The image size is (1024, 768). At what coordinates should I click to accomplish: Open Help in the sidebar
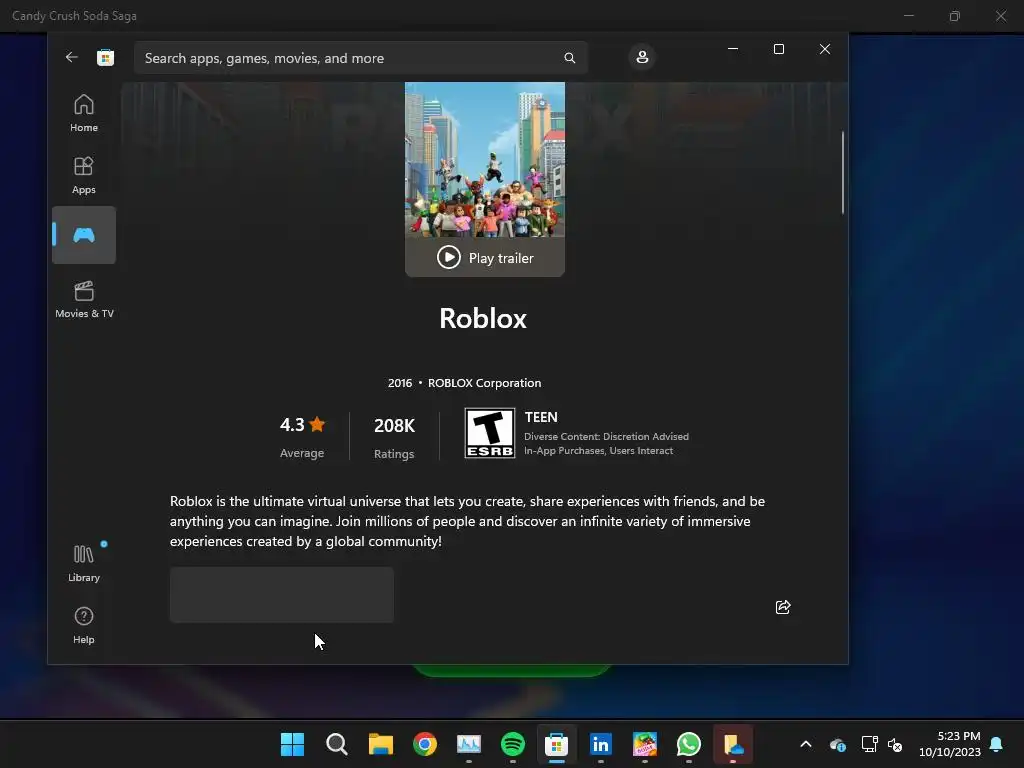[x=84, y=625]
